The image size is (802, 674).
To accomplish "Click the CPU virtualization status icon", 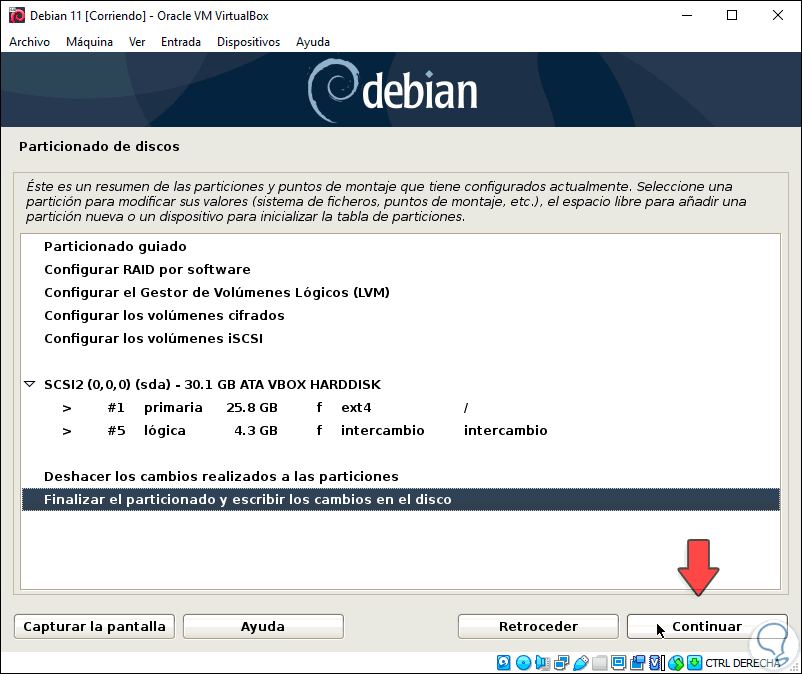I will [x=655, y=663].
